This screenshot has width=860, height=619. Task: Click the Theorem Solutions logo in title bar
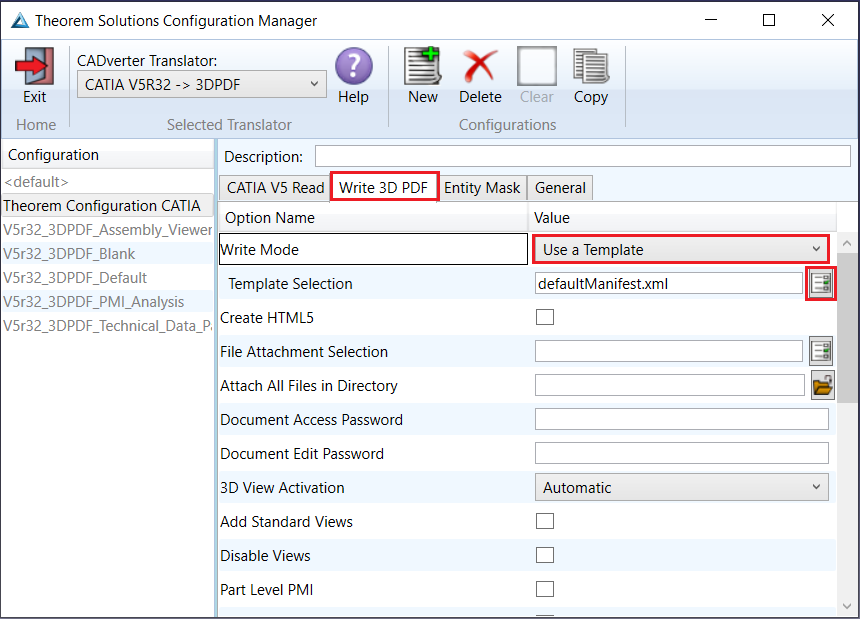[x=20, y=21]
